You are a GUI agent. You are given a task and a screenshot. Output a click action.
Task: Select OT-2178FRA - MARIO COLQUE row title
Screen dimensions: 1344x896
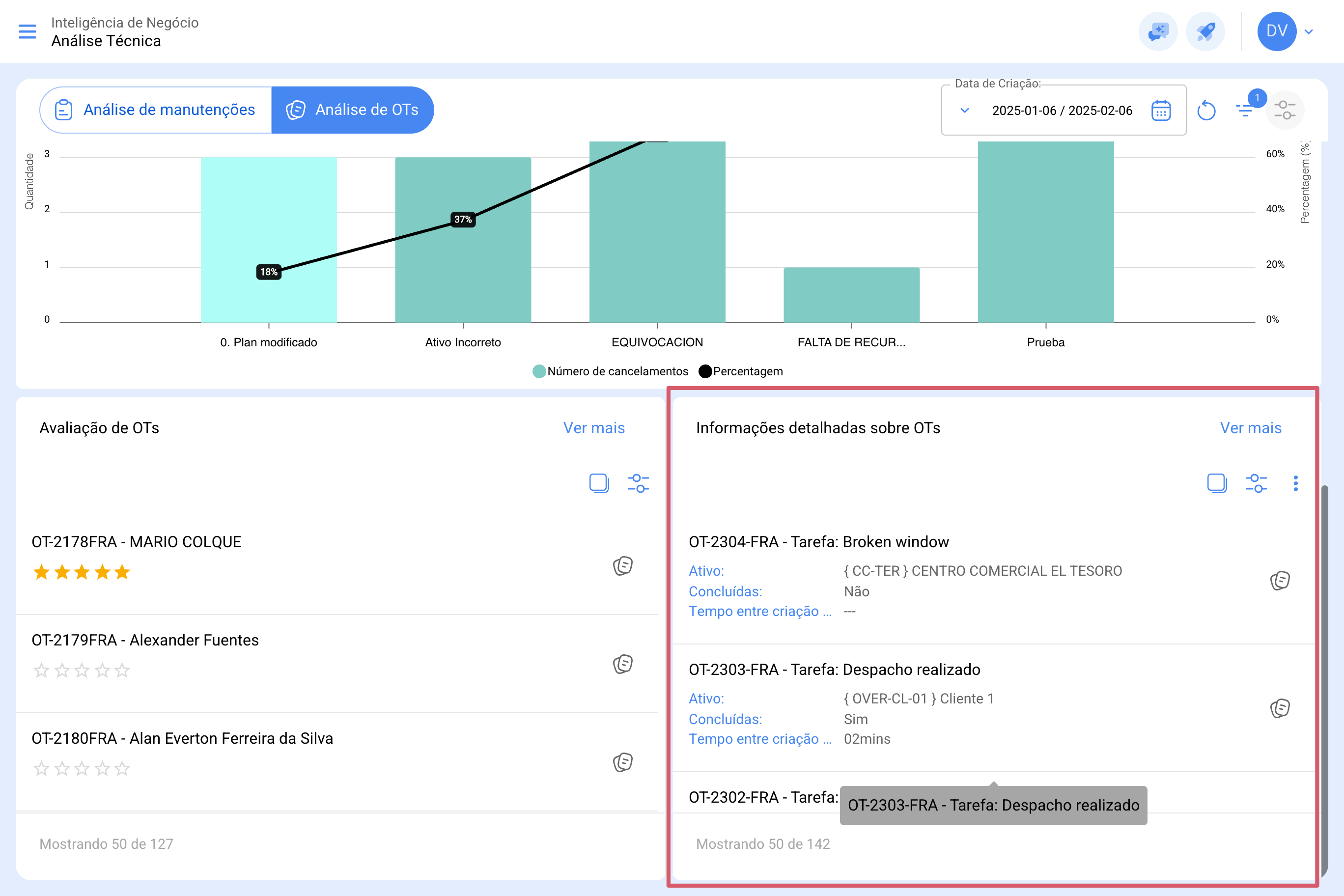click(137, 542)
